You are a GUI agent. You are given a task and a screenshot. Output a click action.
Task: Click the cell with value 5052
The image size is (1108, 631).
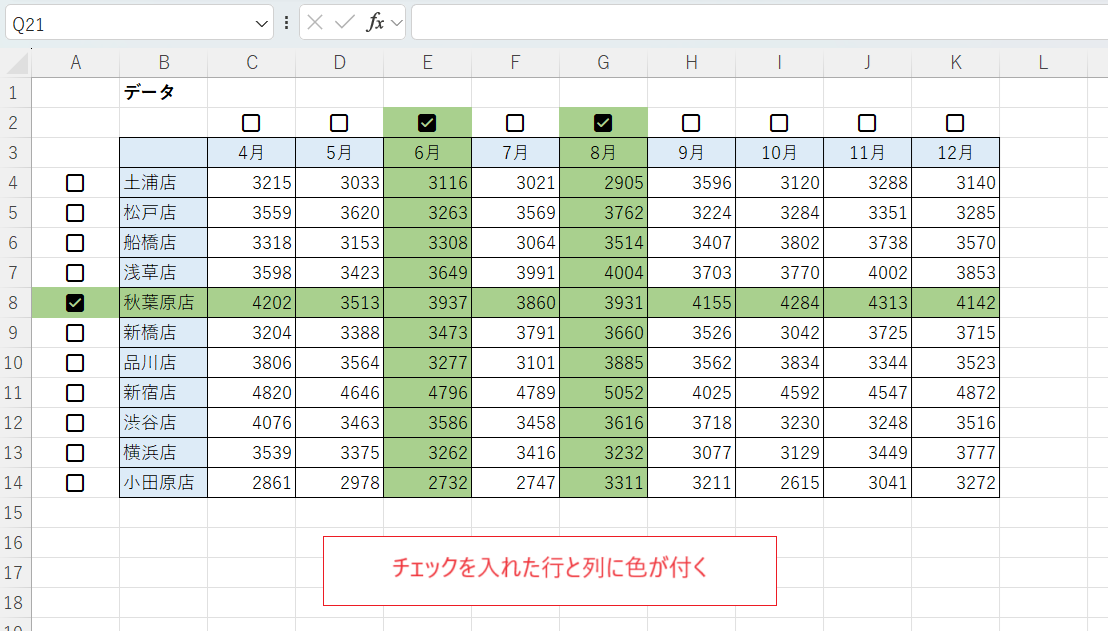click(x=603, y=393)
